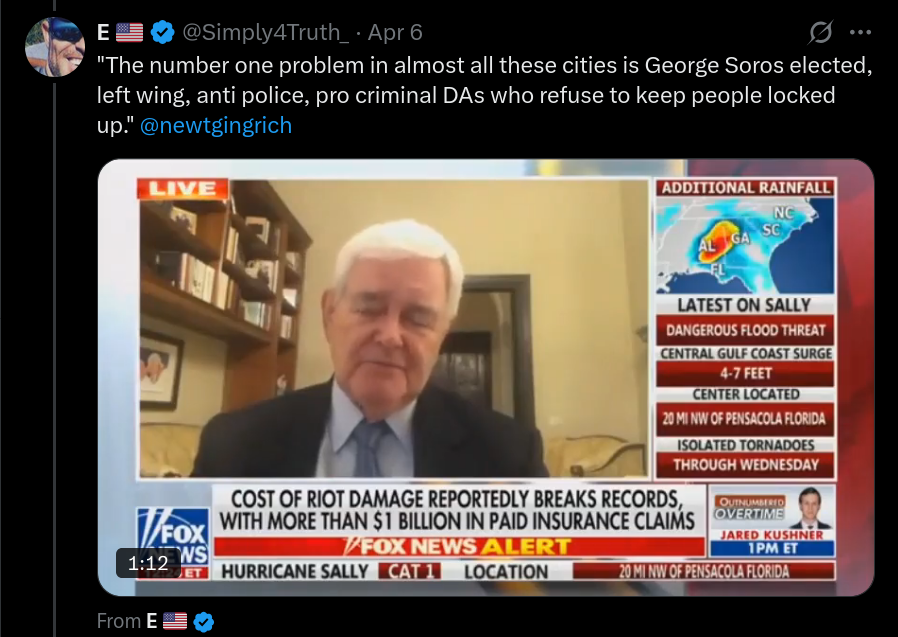This screenshot has height=637, width=898.
Task: Open the Grok explain icon
Action: (820, 32)
